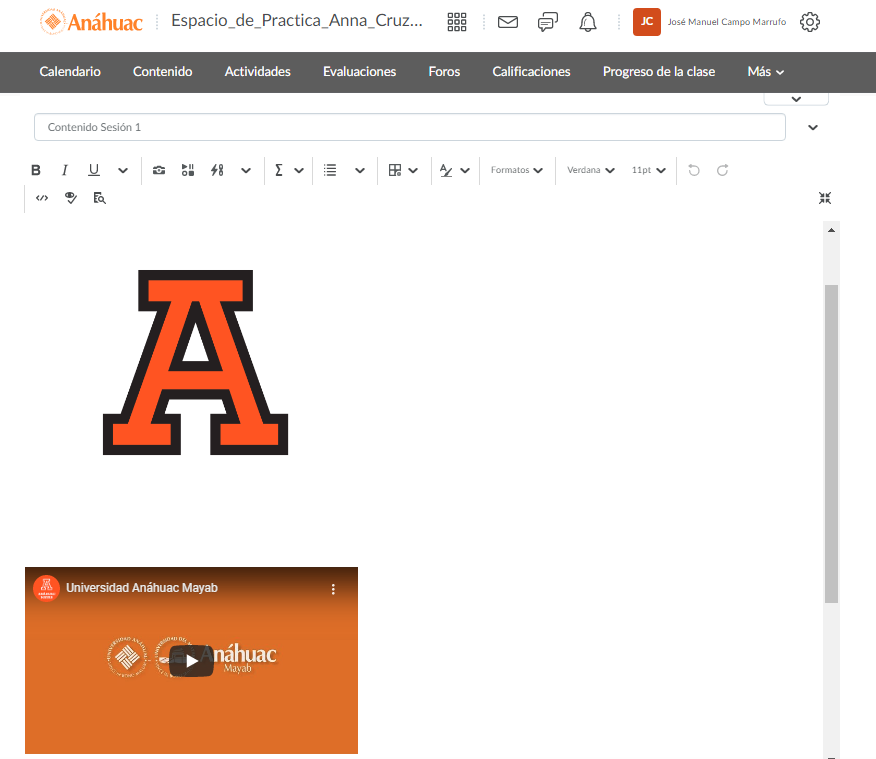876x759 pixels.
Task: Click the insert image camera icon
Action: 159,170
